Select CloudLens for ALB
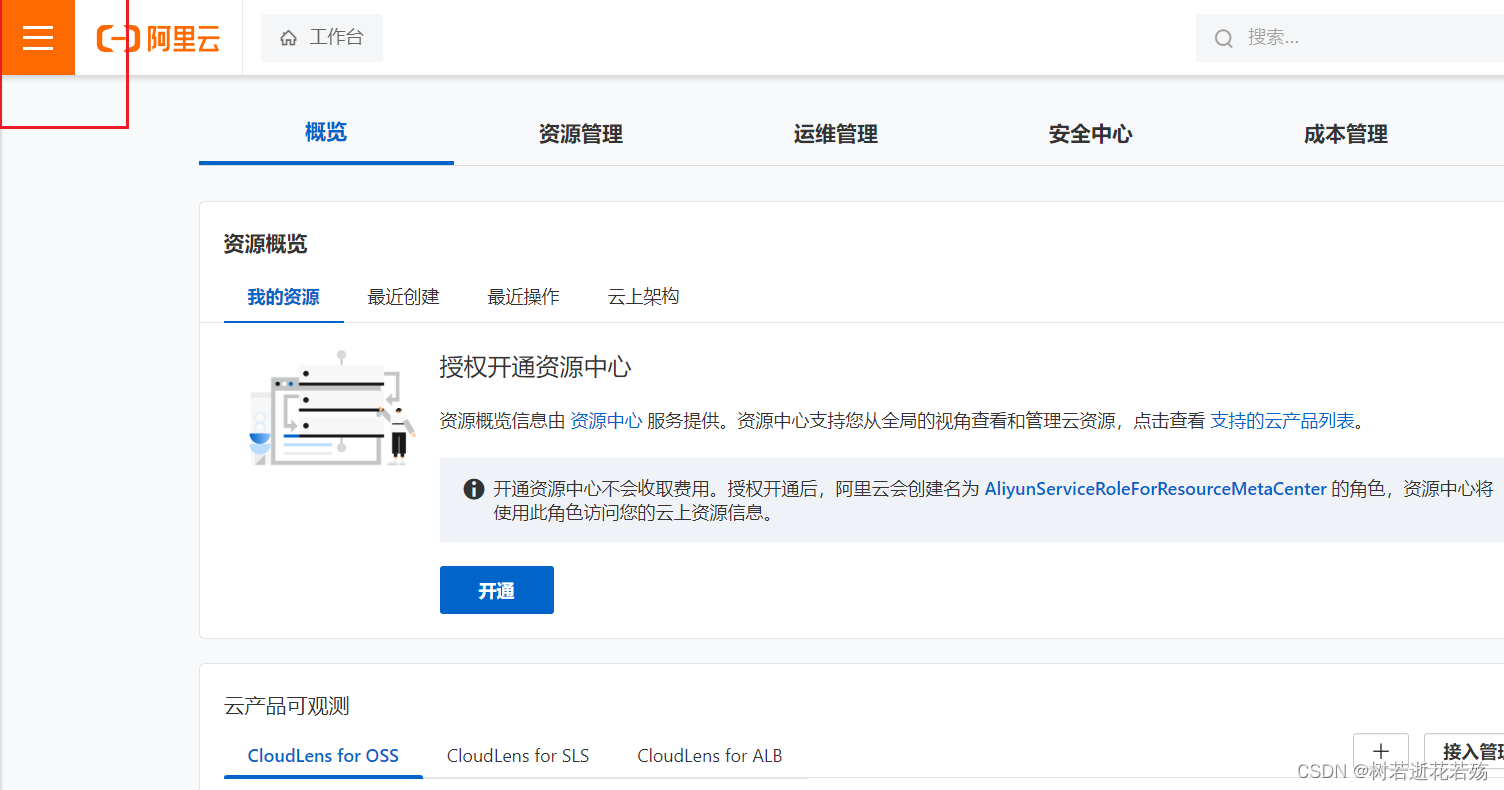Image resolution: width=1504 pixels, height=790 pixels. click(x=709, y=755)
